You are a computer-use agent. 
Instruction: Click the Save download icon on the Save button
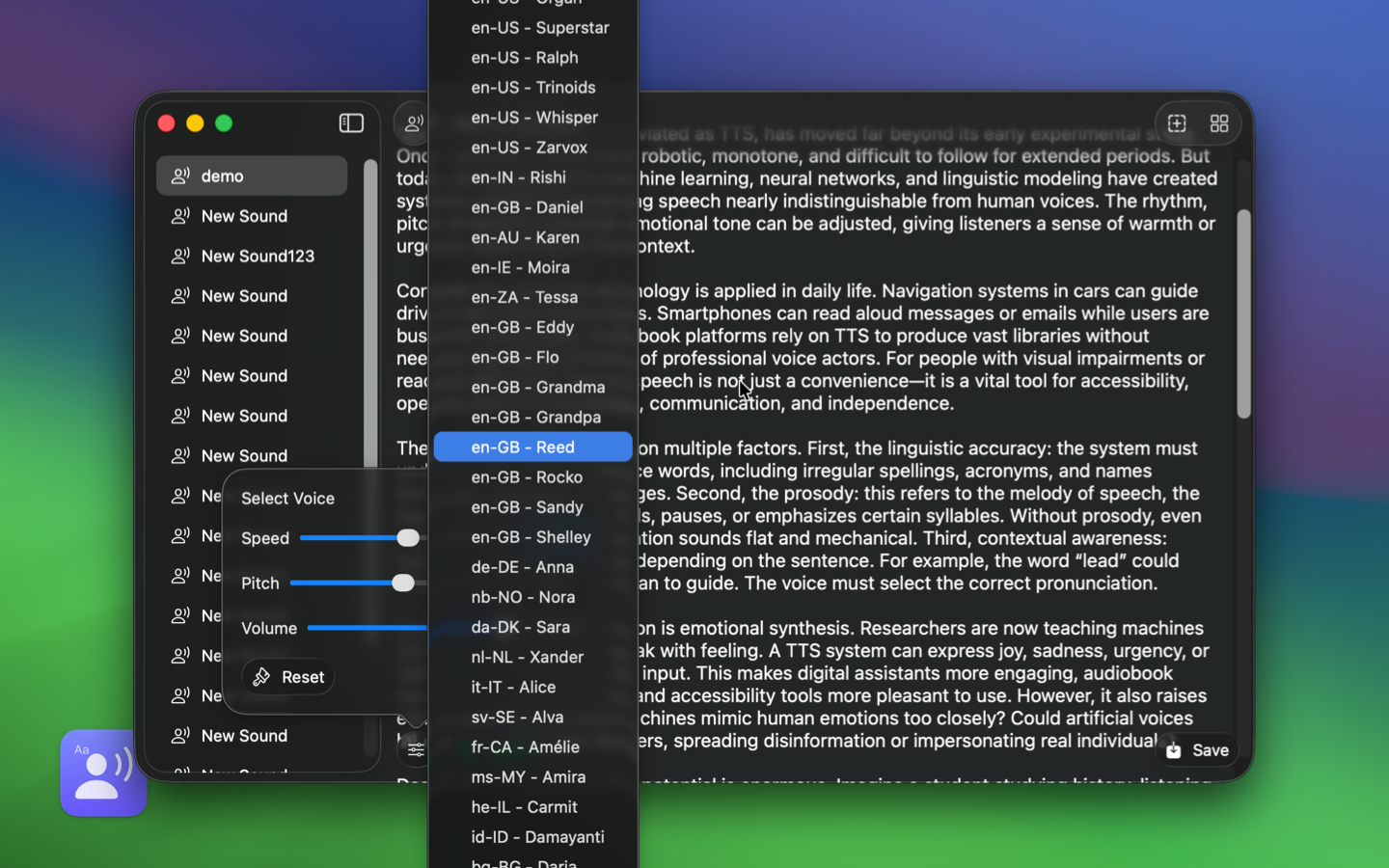point(1172,749)
